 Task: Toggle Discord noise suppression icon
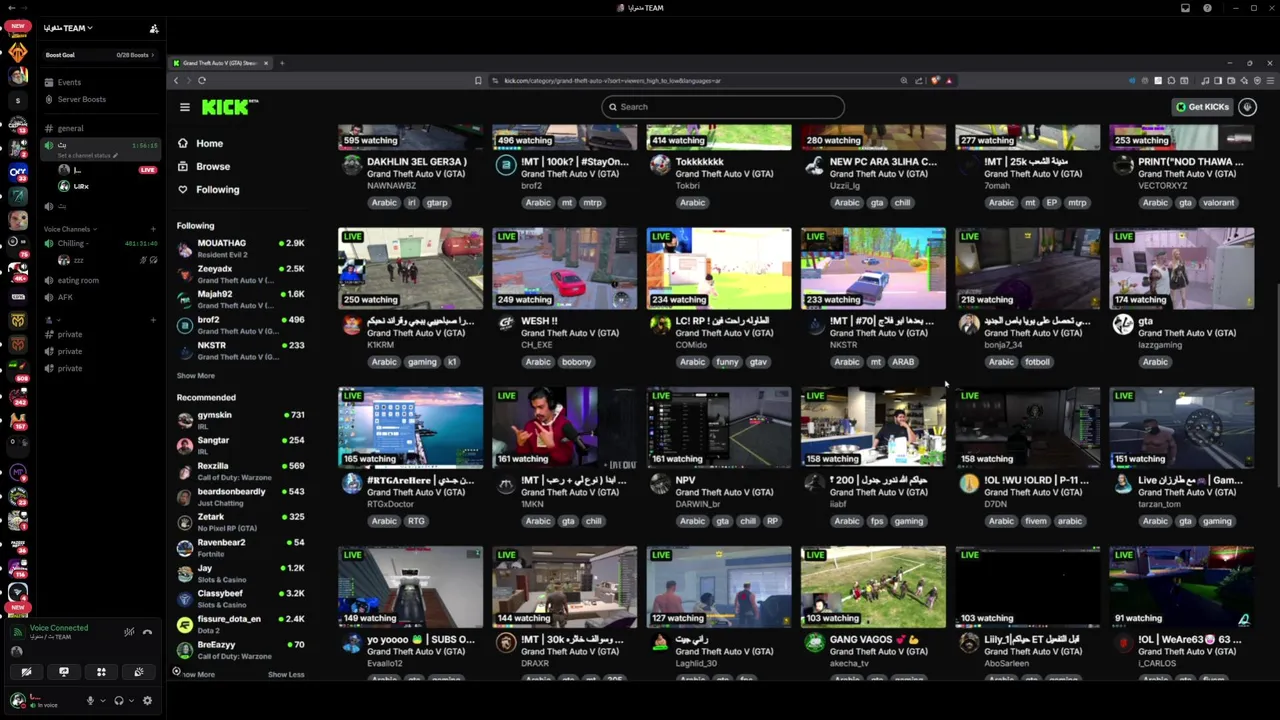point(129,632)
